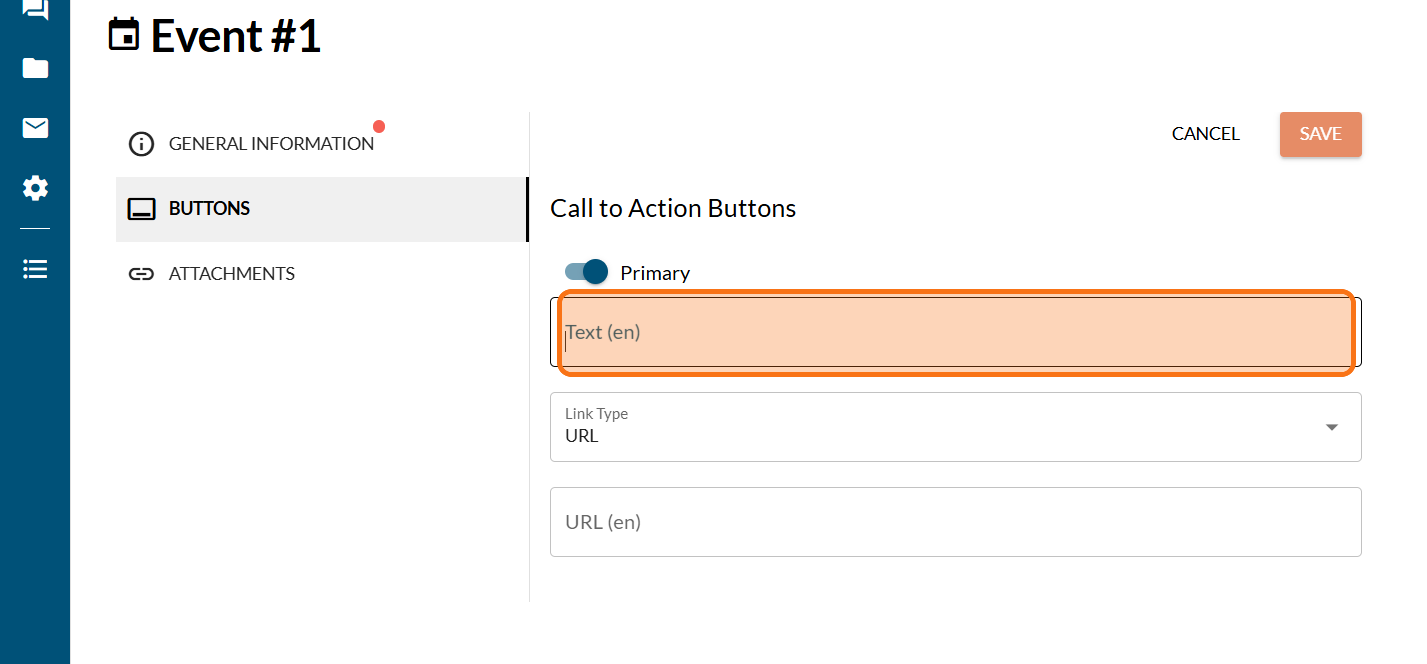The image size is (1427, 664).
Task: Open the list icon in sidebar
Action: tap(35, 269)
